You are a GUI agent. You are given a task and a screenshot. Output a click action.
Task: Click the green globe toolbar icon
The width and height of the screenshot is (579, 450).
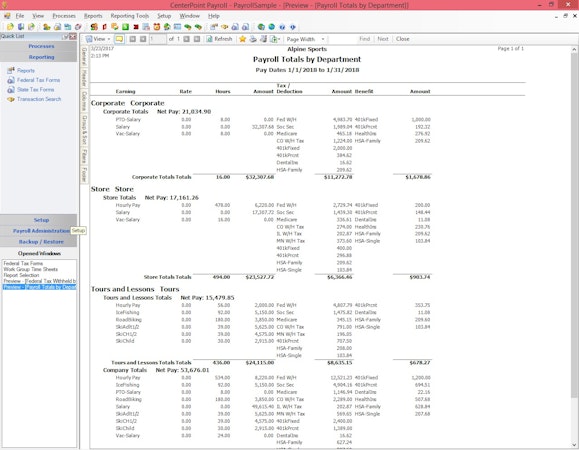tap(261, 27)
